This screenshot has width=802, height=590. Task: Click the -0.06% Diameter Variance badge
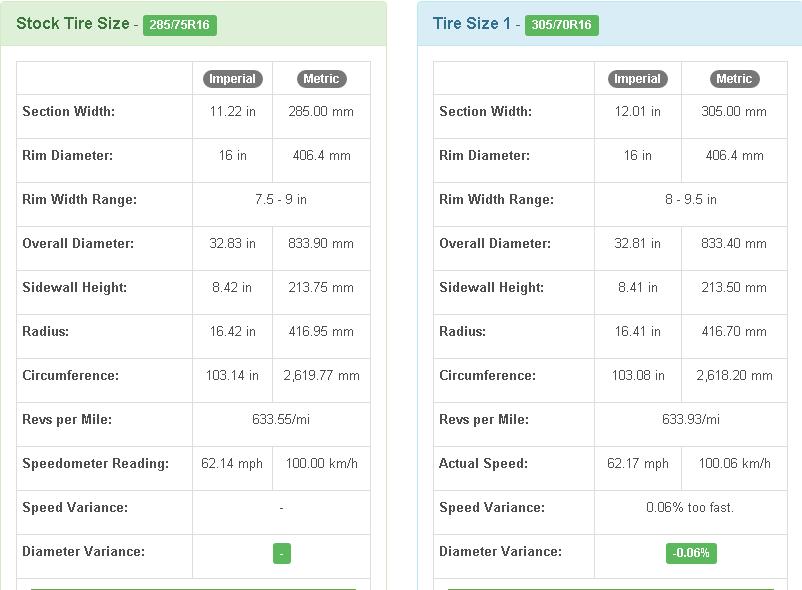point(691,553)
